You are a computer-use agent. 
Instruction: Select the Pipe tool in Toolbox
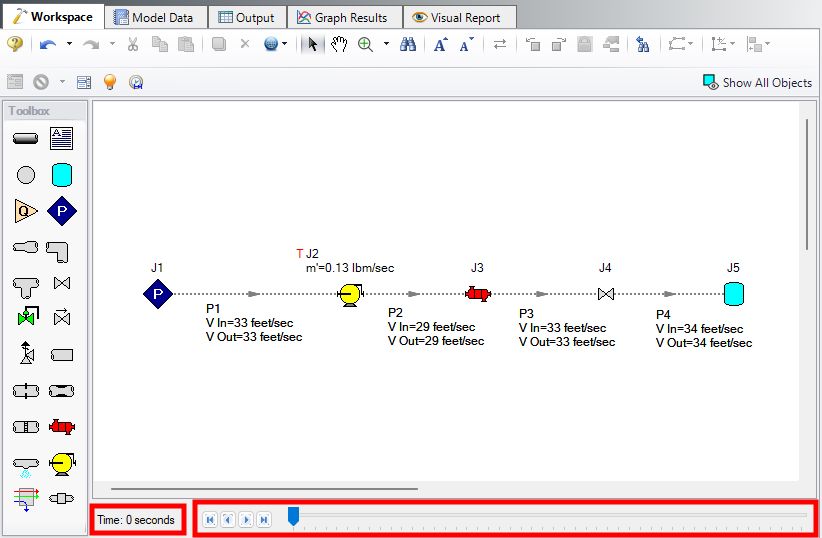[25, 138]
